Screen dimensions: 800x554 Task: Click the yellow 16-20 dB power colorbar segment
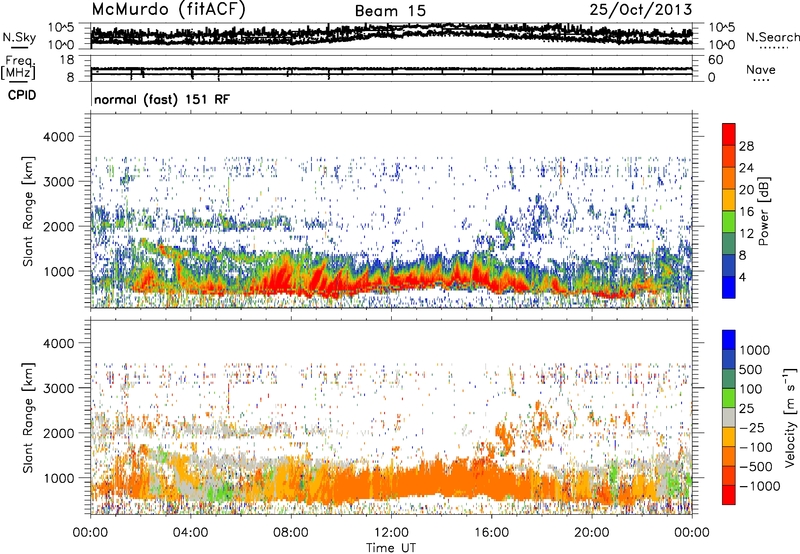click(x=729, y=199)
